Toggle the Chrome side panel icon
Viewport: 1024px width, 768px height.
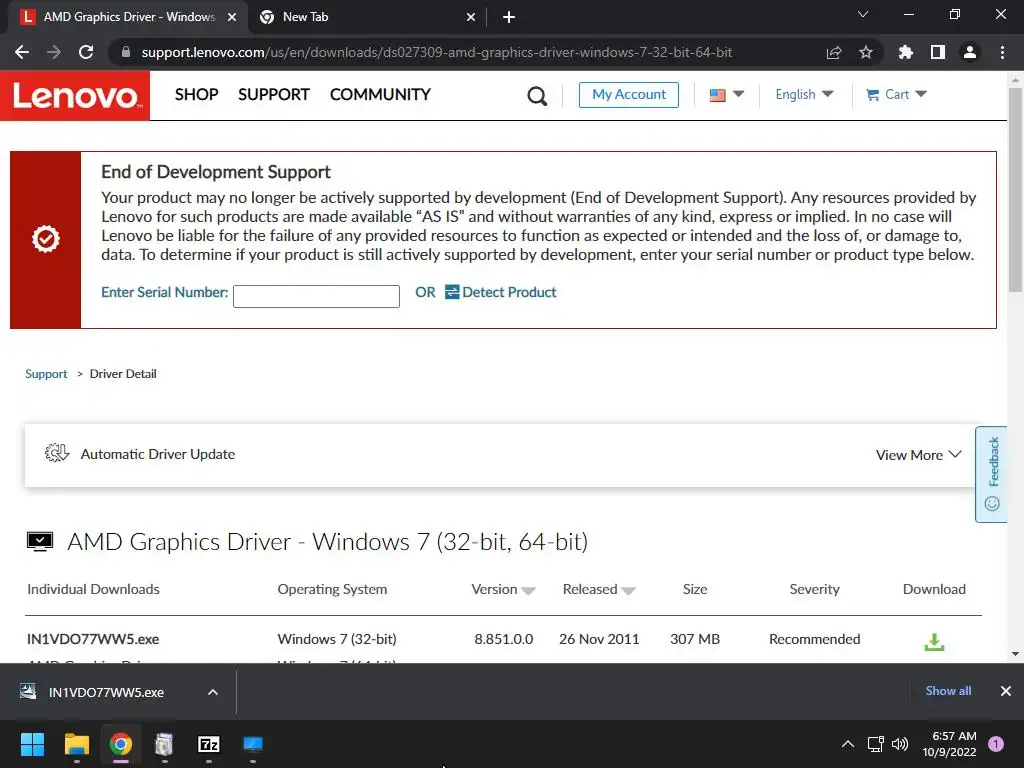(x=937, y=52)
